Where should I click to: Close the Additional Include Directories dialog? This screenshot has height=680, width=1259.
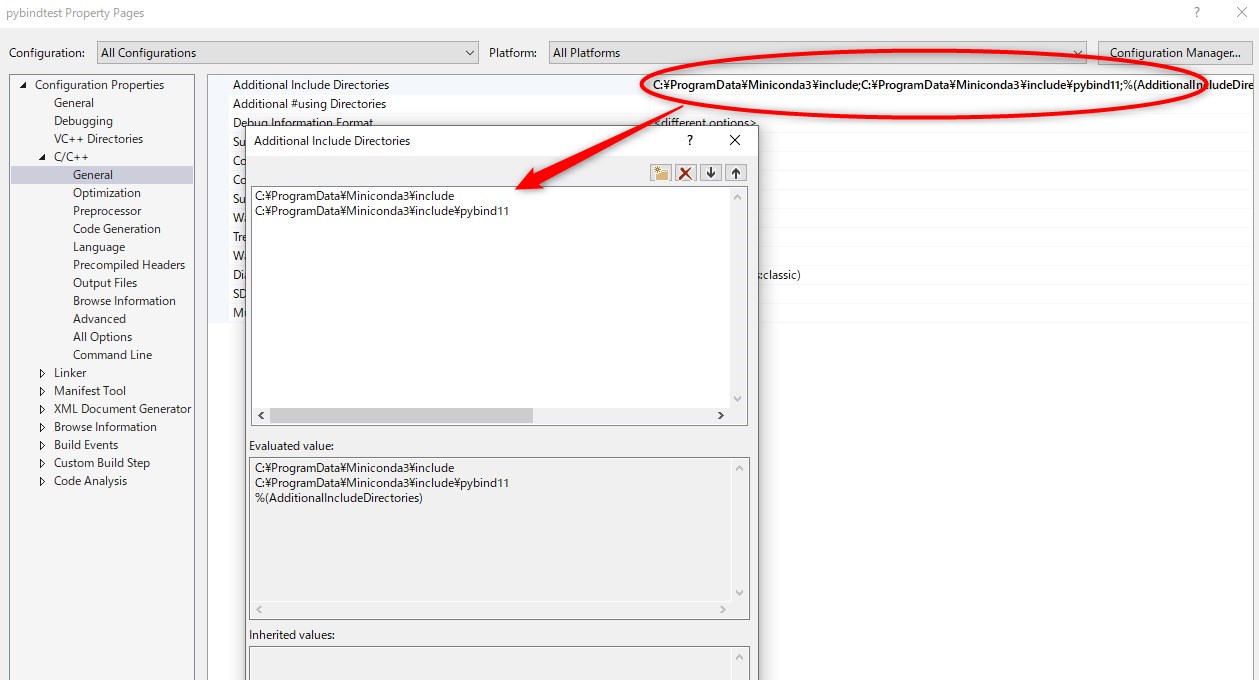735,141
